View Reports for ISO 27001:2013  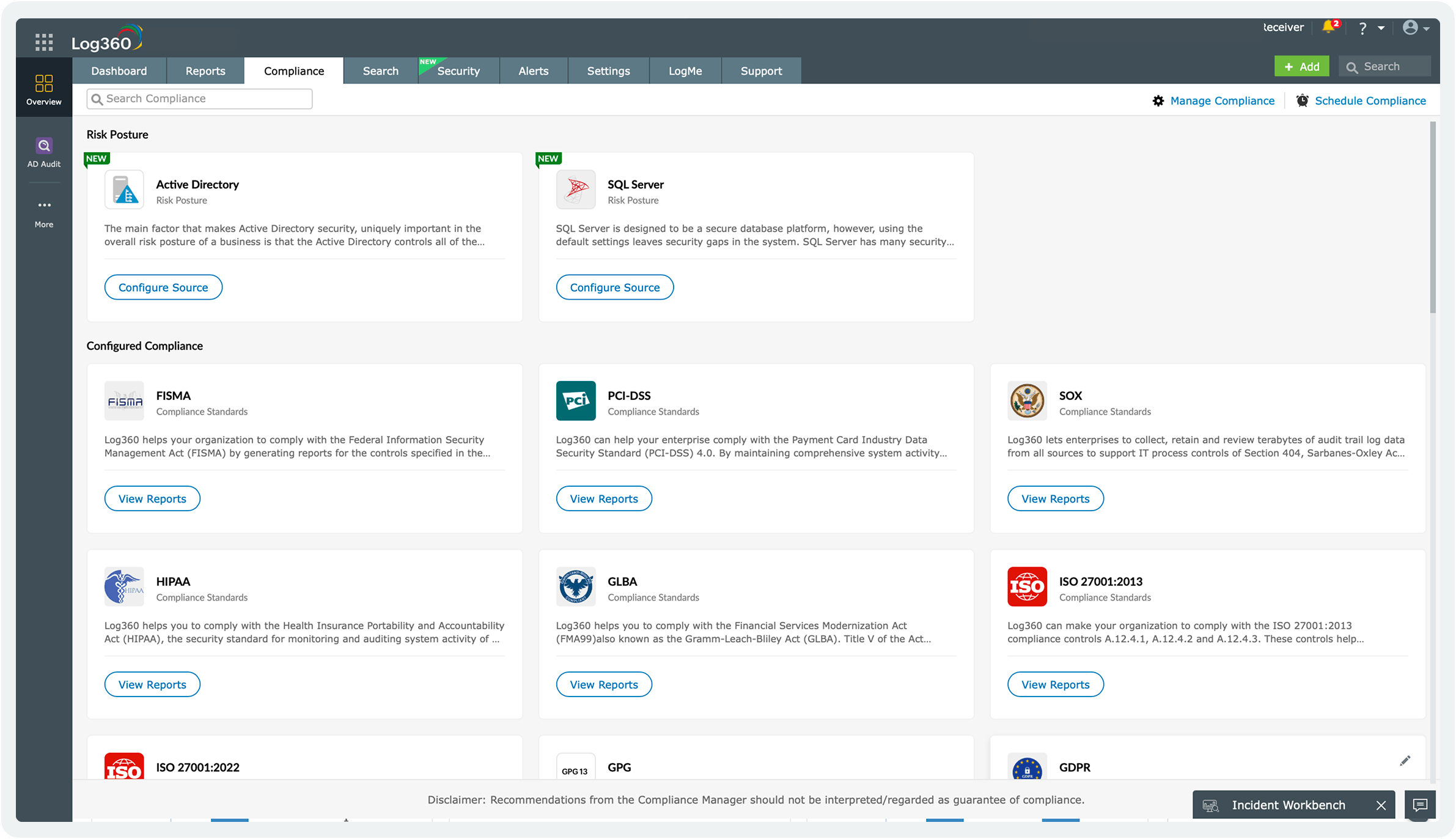click(x=1056, y=685)
